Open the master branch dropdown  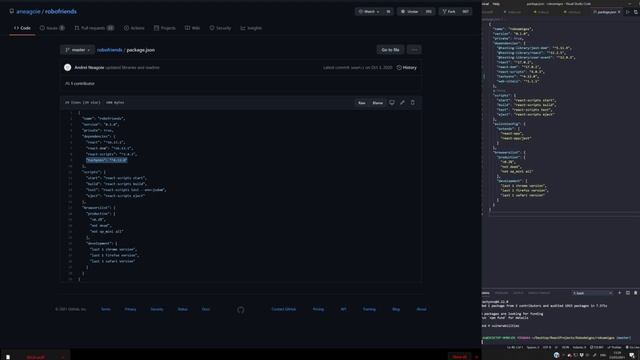point(78,50)
